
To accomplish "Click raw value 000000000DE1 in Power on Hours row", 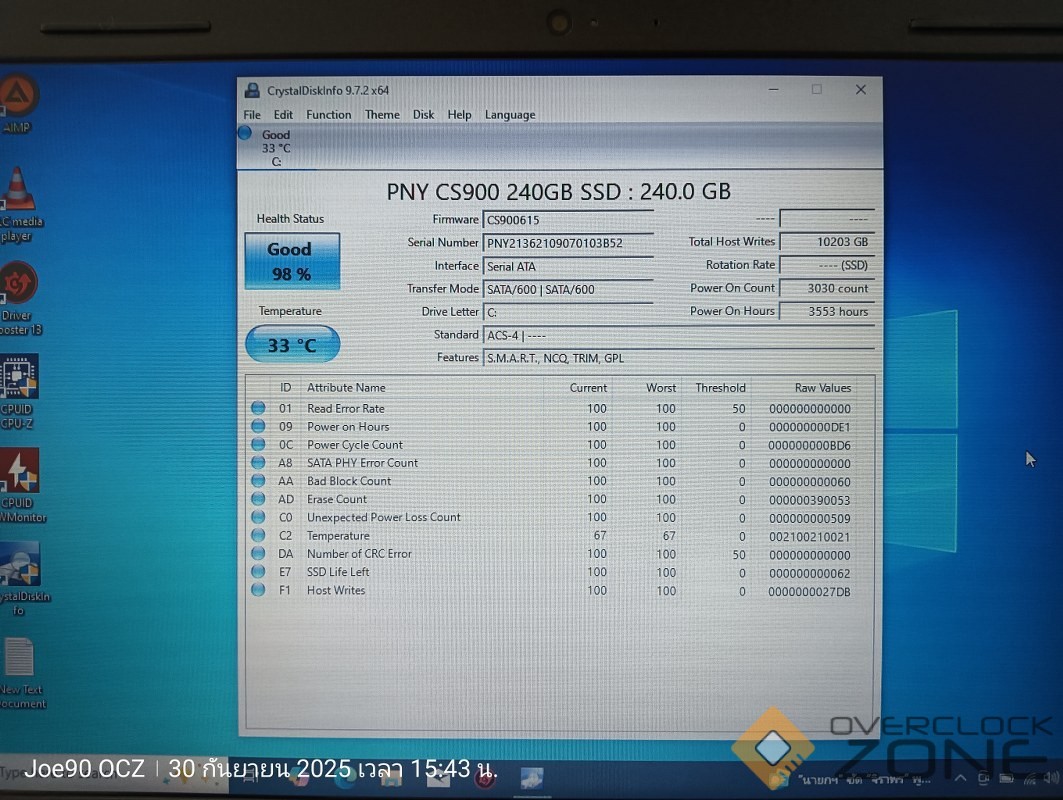I will pos(809,427).
